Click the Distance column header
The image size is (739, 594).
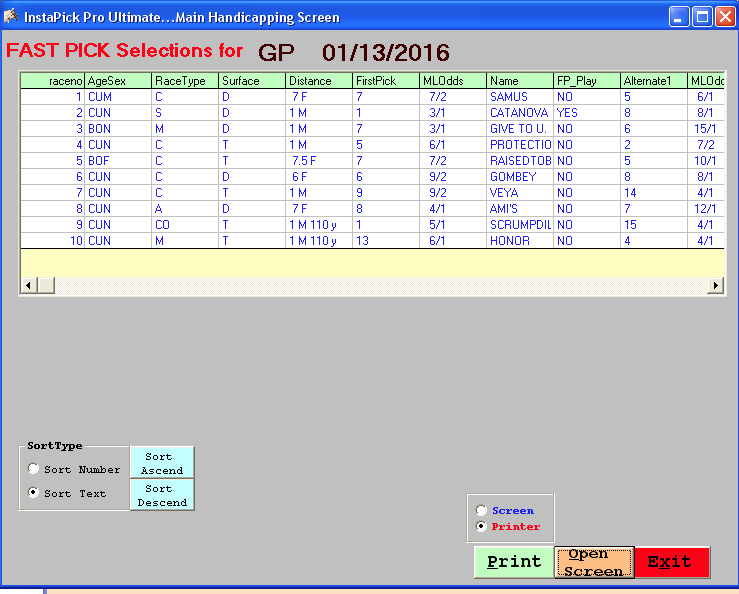click(319, 81)
